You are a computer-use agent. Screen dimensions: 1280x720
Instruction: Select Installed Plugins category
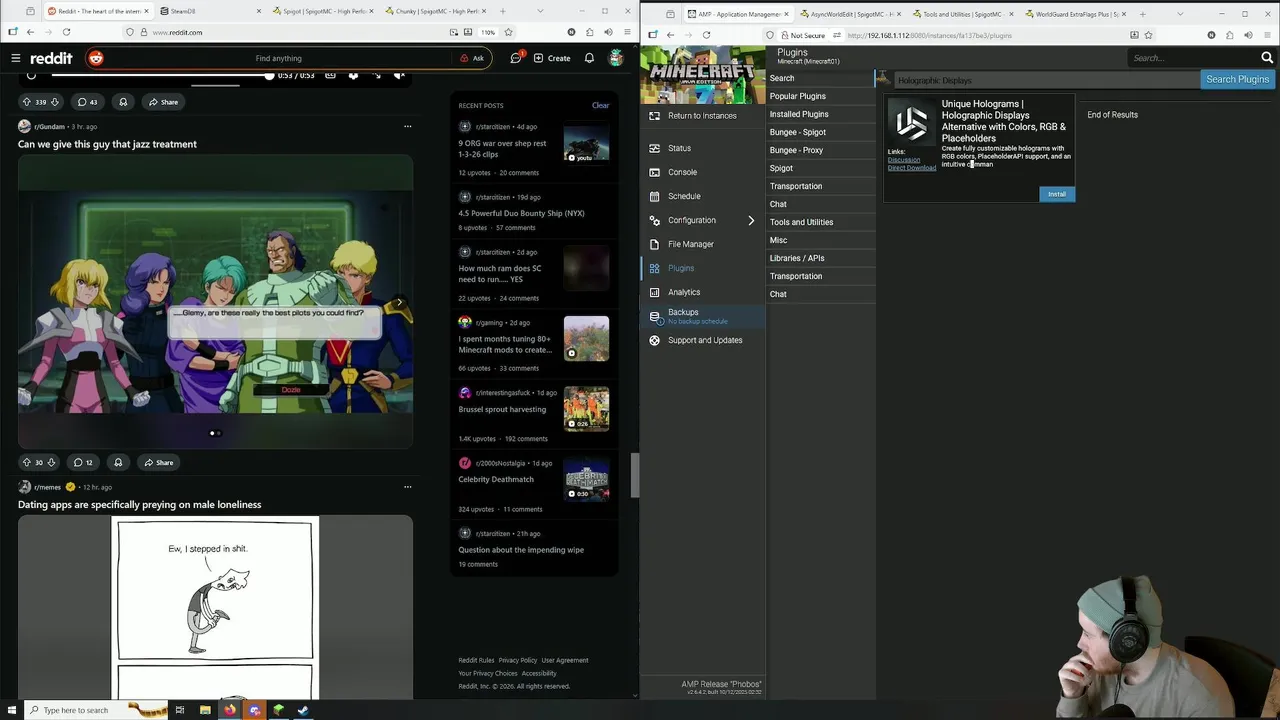pos(821,114)
